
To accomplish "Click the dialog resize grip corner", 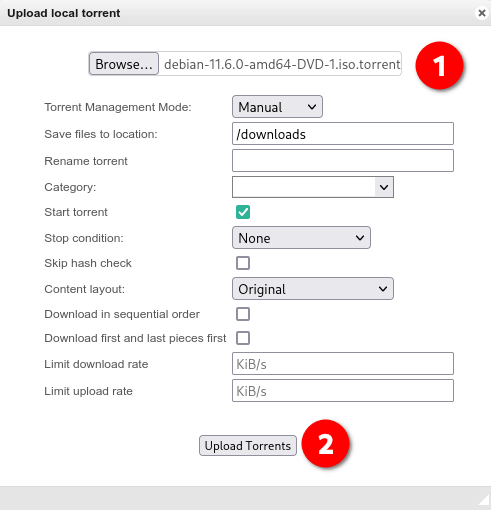I will click(484, 502).
